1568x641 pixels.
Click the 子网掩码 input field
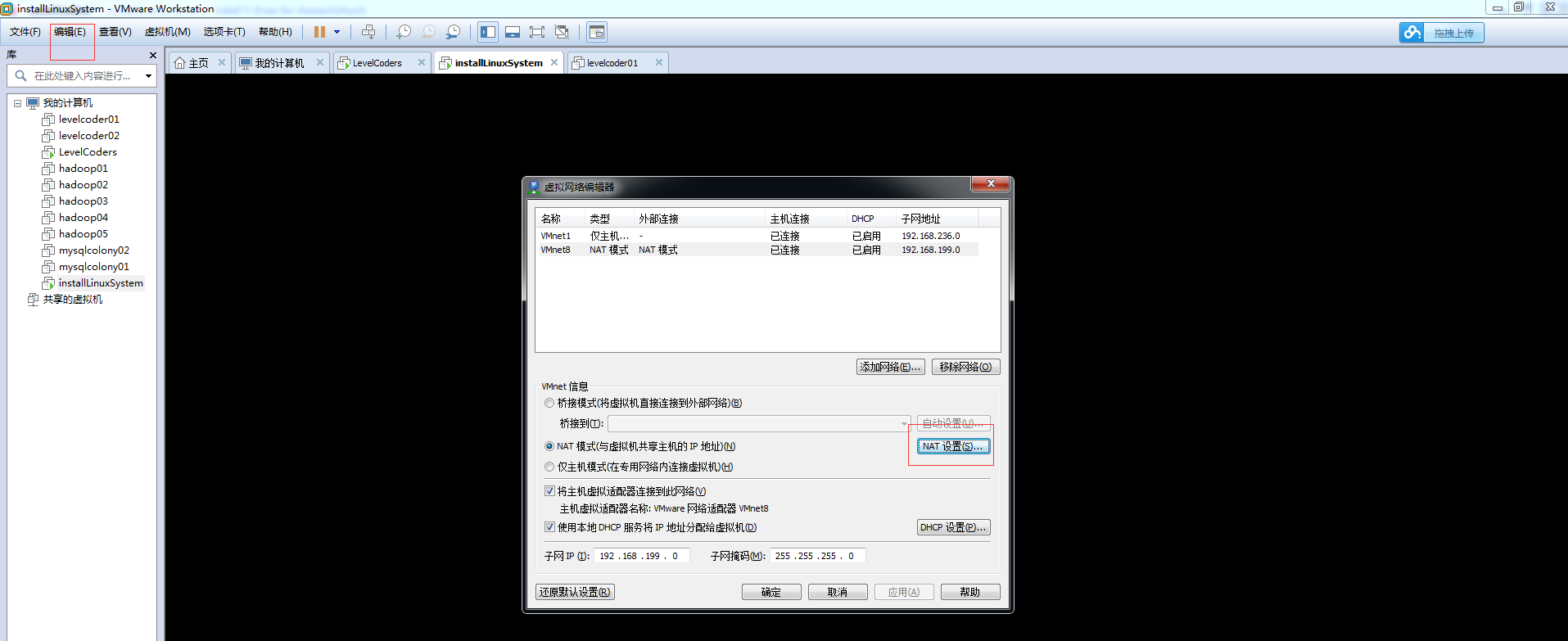[817, 556]
